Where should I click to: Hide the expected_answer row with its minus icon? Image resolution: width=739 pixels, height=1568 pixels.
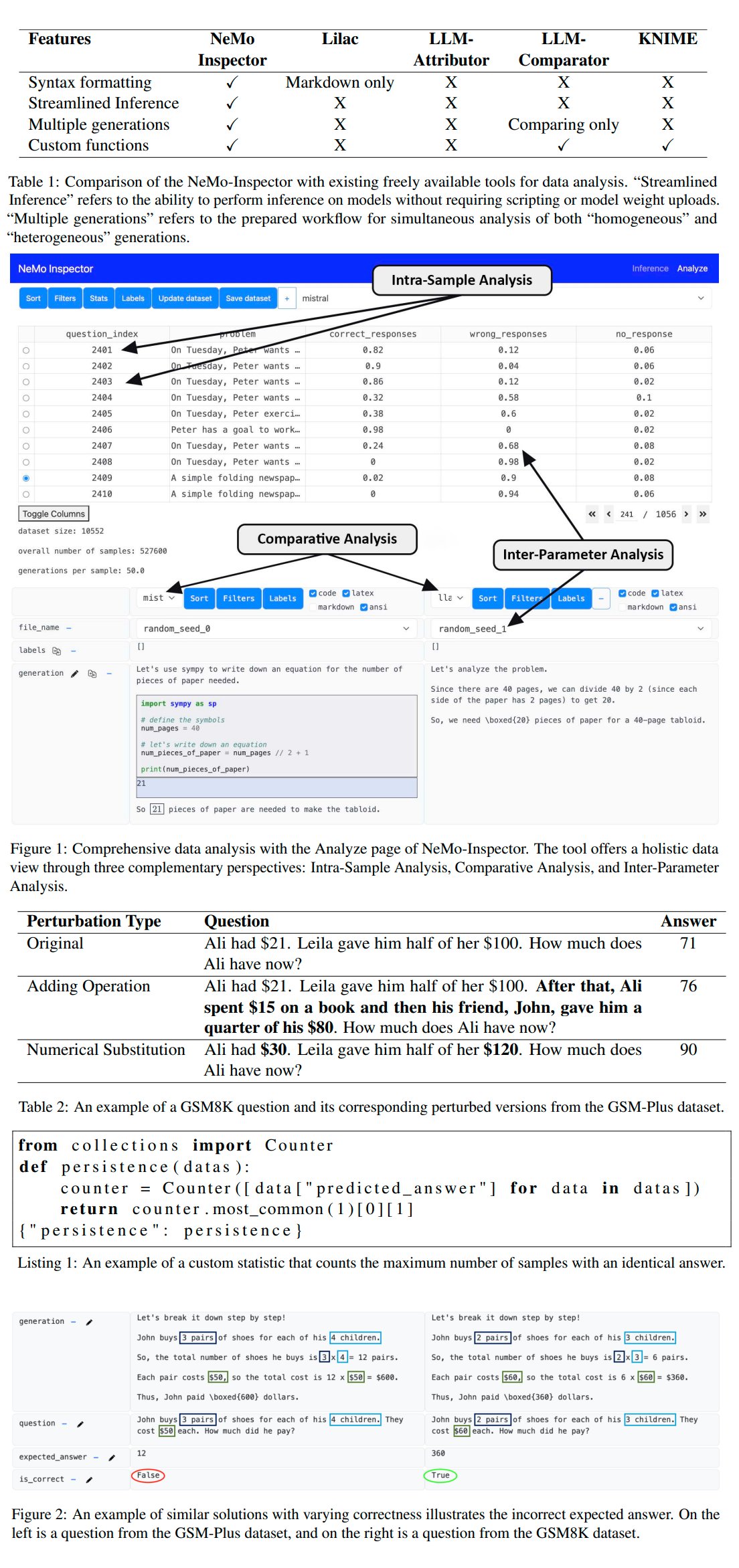96,1457
